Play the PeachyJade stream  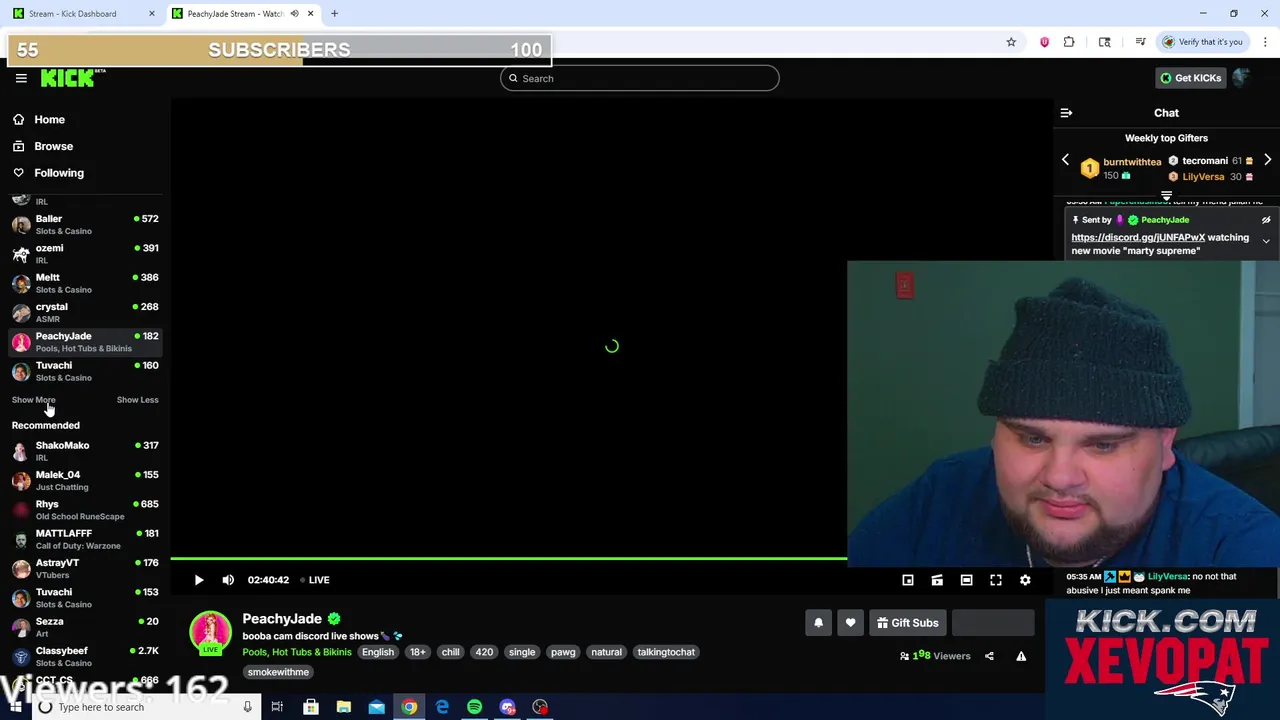coord(198,580)
